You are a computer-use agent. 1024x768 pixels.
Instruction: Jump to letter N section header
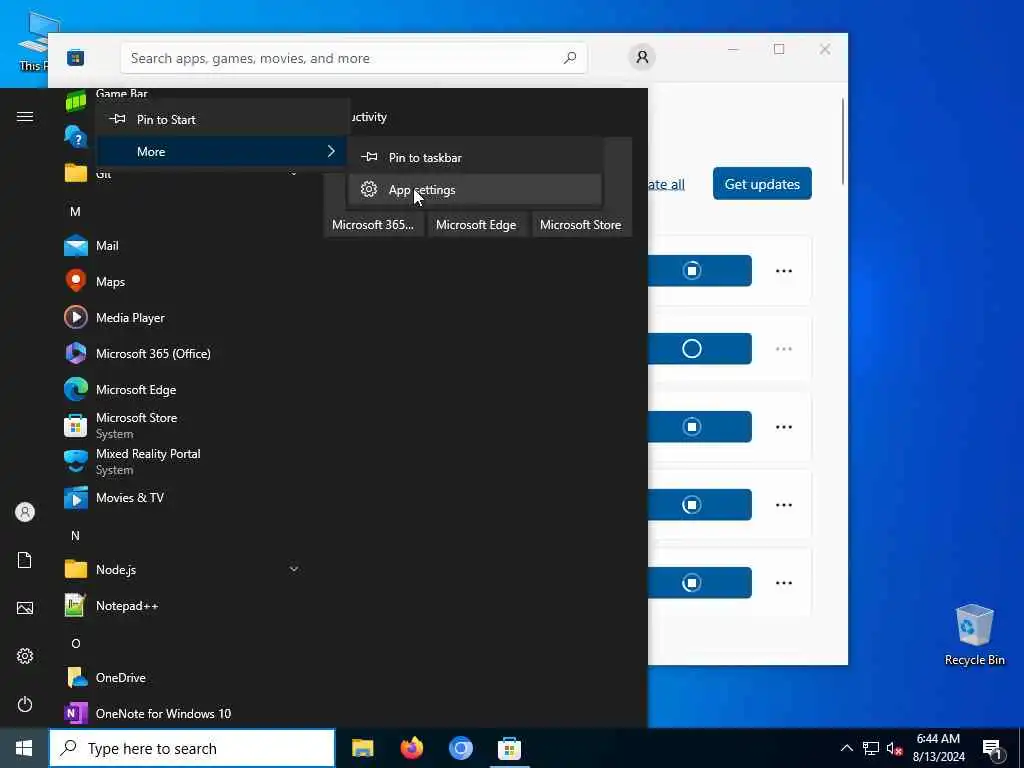pyautogui.click(x=75, y=536)
